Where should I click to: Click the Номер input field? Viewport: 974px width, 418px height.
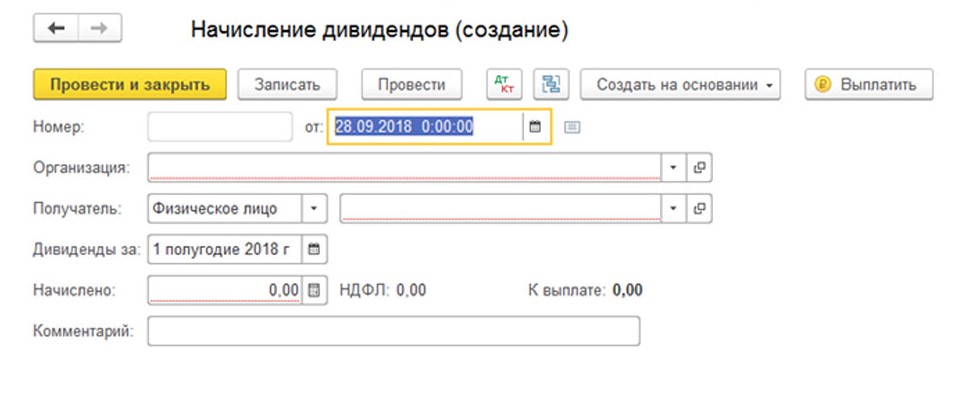[x=220, y=127]
